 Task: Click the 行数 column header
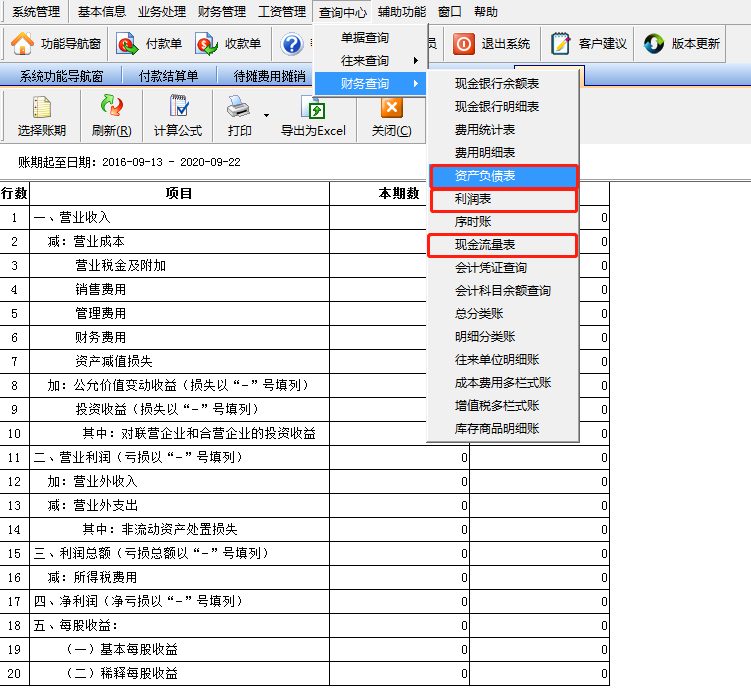click(14, 193)
